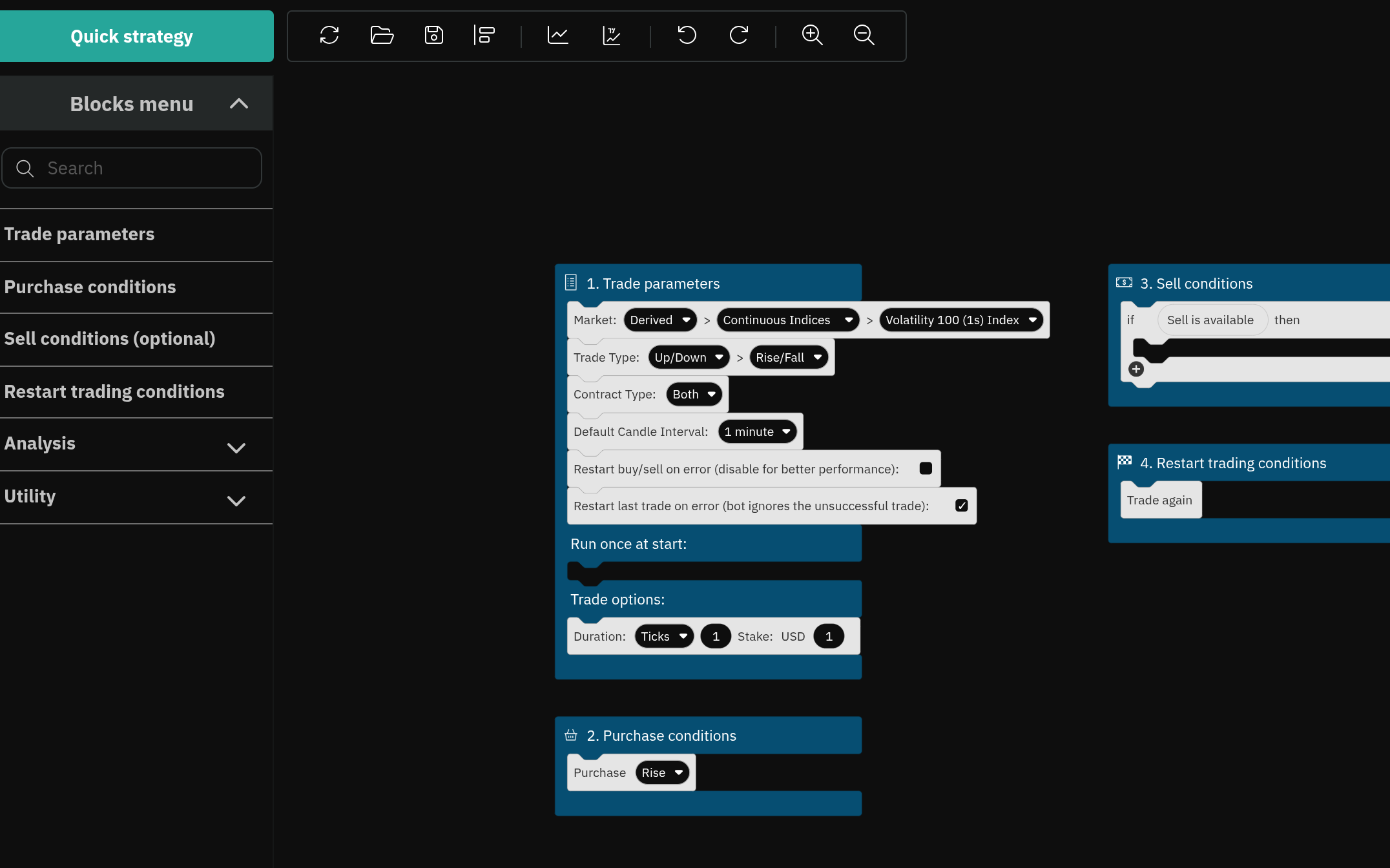Click the search magnifier icon
1390x868 pixels.
[x=25, y=169]
